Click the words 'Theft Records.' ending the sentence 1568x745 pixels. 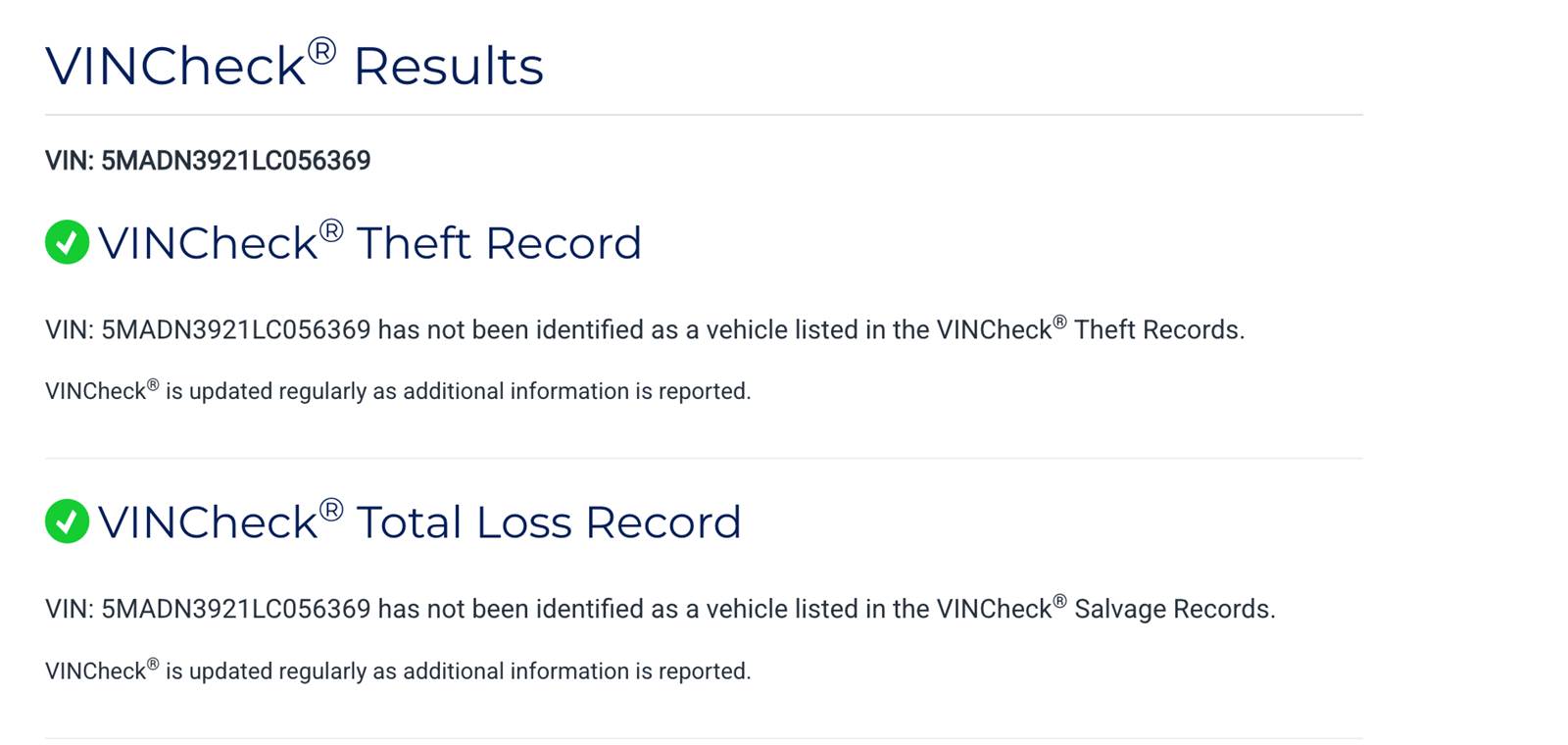(1159, 329)
